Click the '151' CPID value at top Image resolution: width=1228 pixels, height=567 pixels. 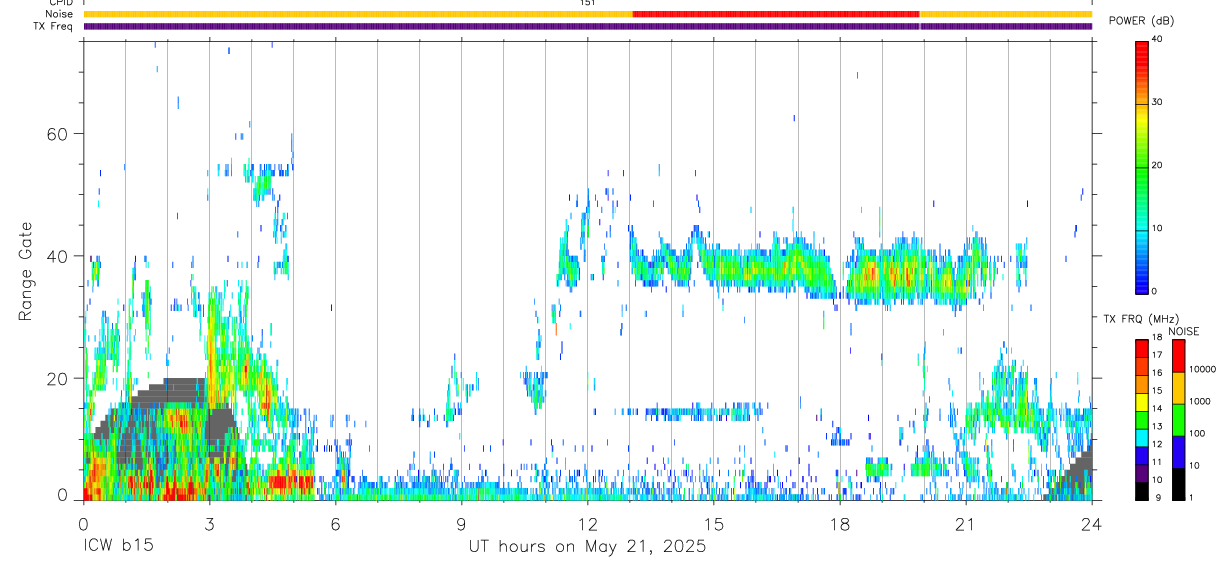(587, 3)
